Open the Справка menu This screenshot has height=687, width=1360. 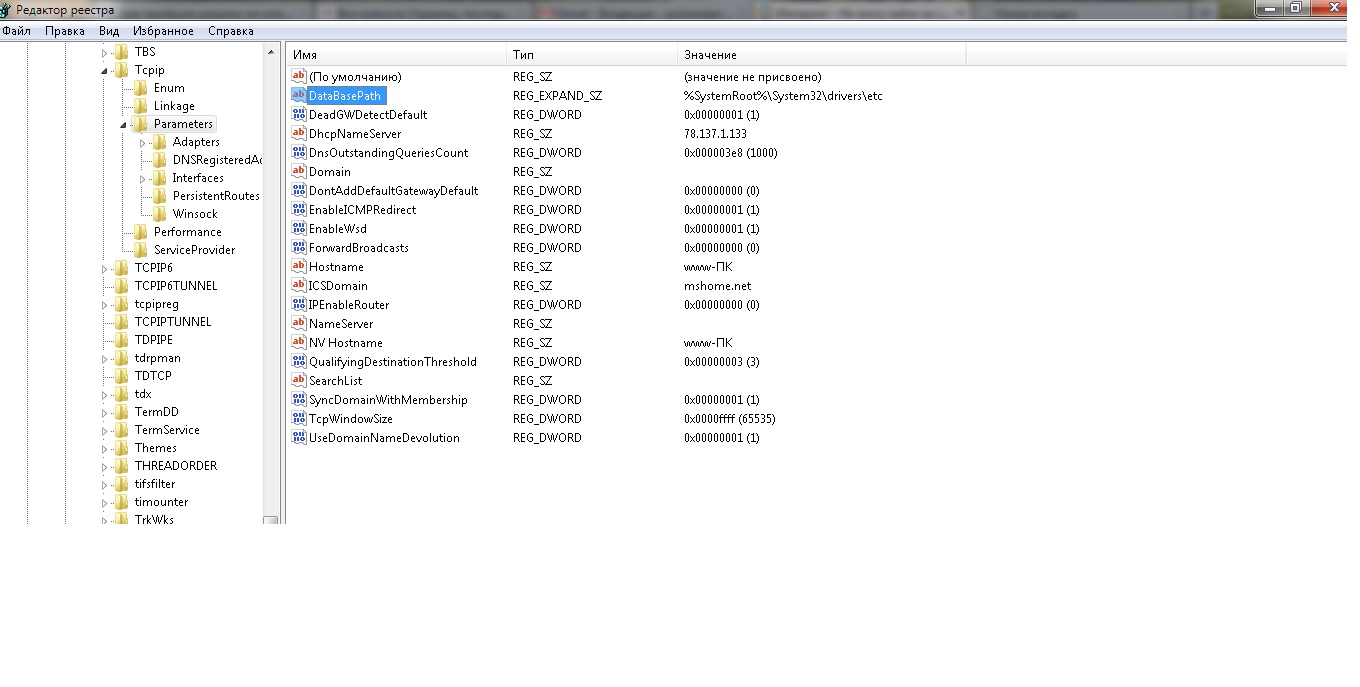pyautogui.click(x=231, y=31)
